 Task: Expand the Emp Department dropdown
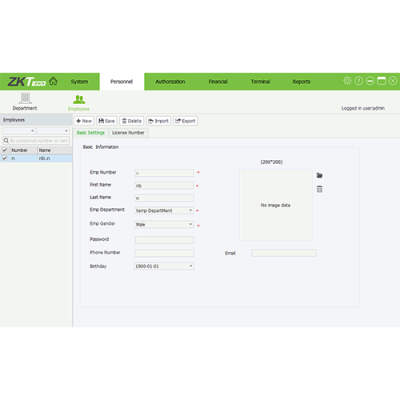pos(164,211)
